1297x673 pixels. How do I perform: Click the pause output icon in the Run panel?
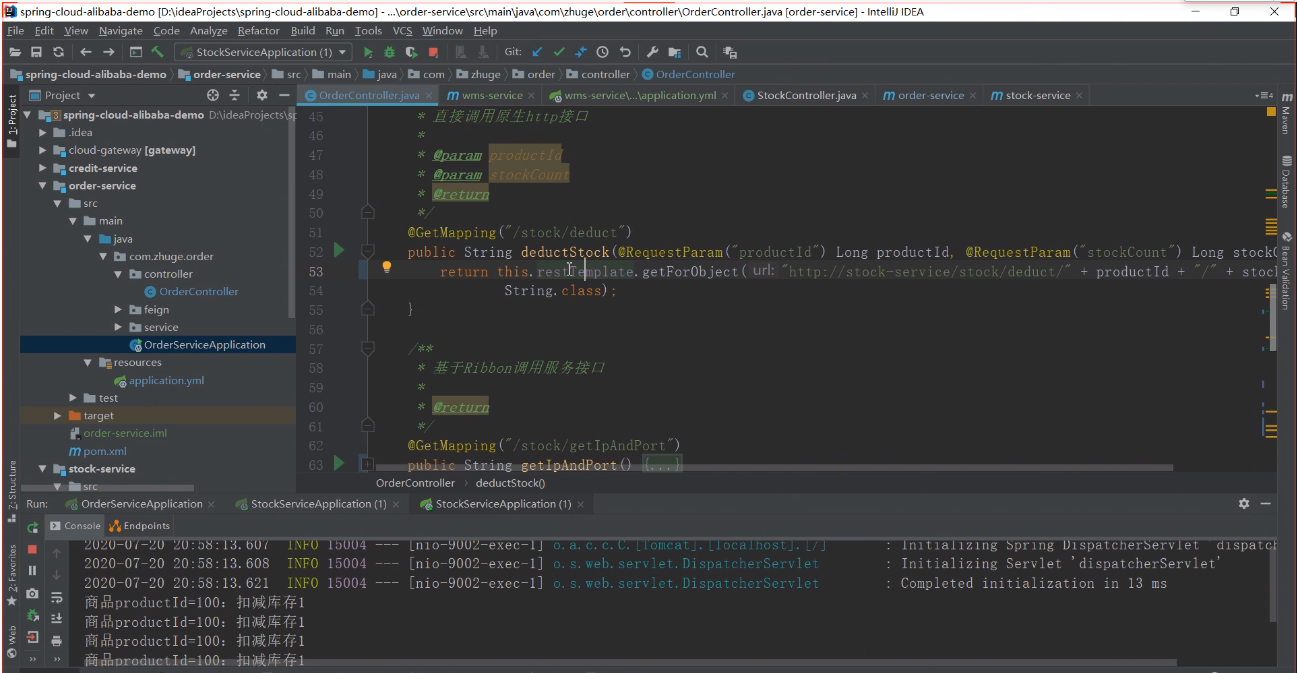point(33,571)
